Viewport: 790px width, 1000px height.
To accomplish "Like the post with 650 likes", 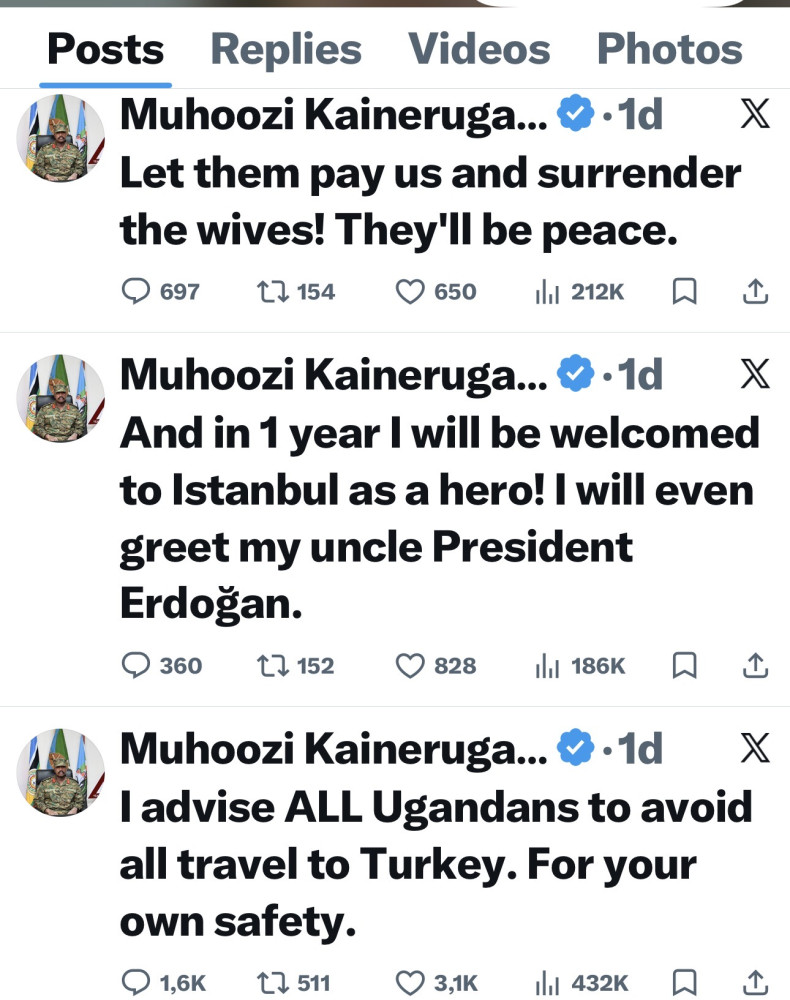I will click(x=435, y=292).
